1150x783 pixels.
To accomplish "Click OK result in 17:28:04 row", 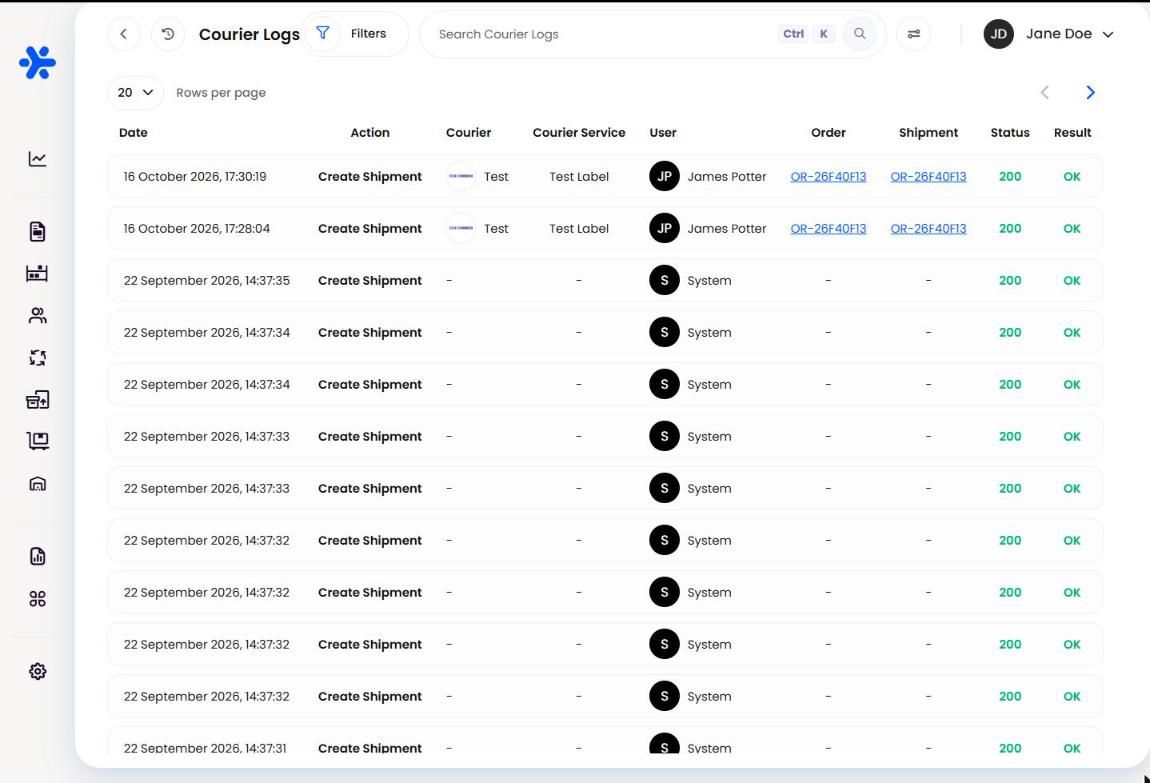I will point(1072,229).
